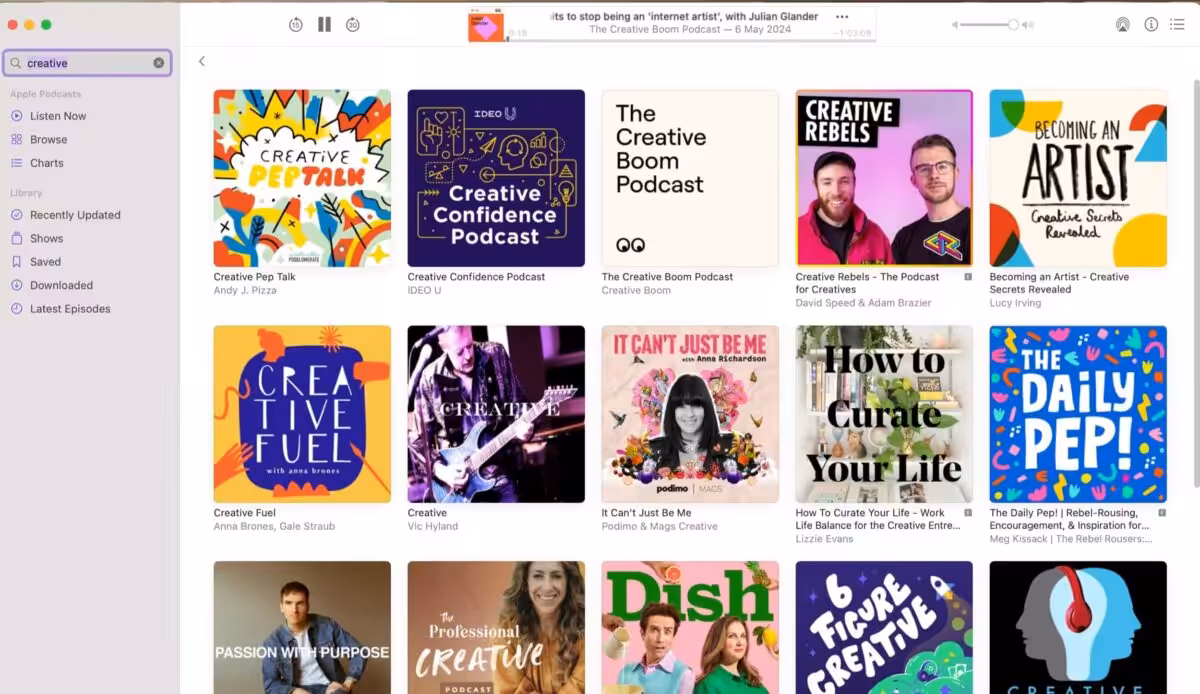
Task: Click the Creative Confidence Podcast title link
Action: (x=476, y=277)
